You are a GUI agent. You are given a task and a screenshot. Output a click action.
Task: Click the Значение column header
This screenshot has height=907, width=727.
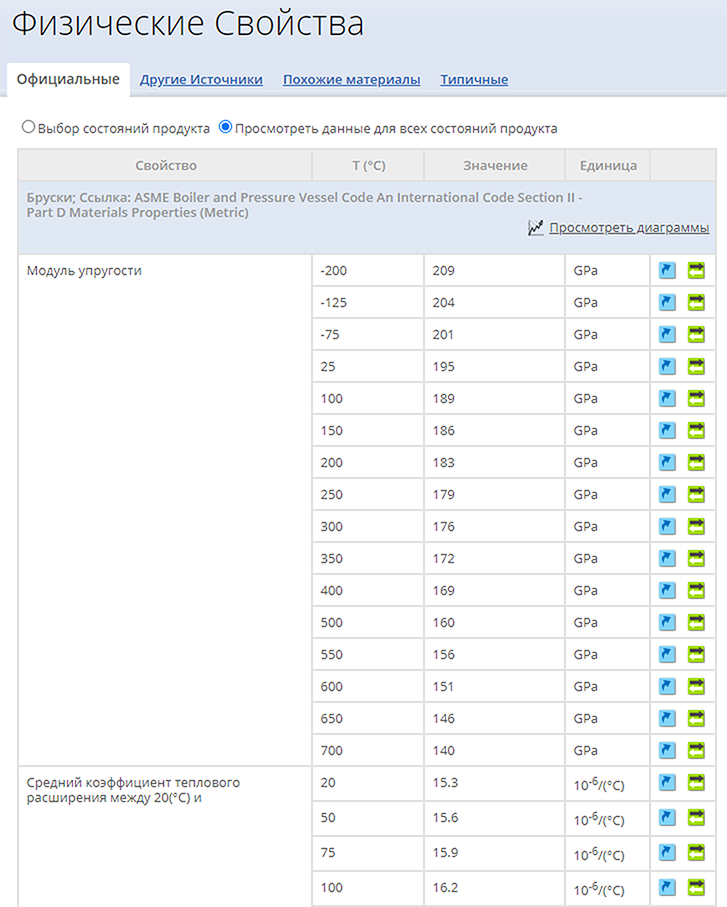point(494,165)
